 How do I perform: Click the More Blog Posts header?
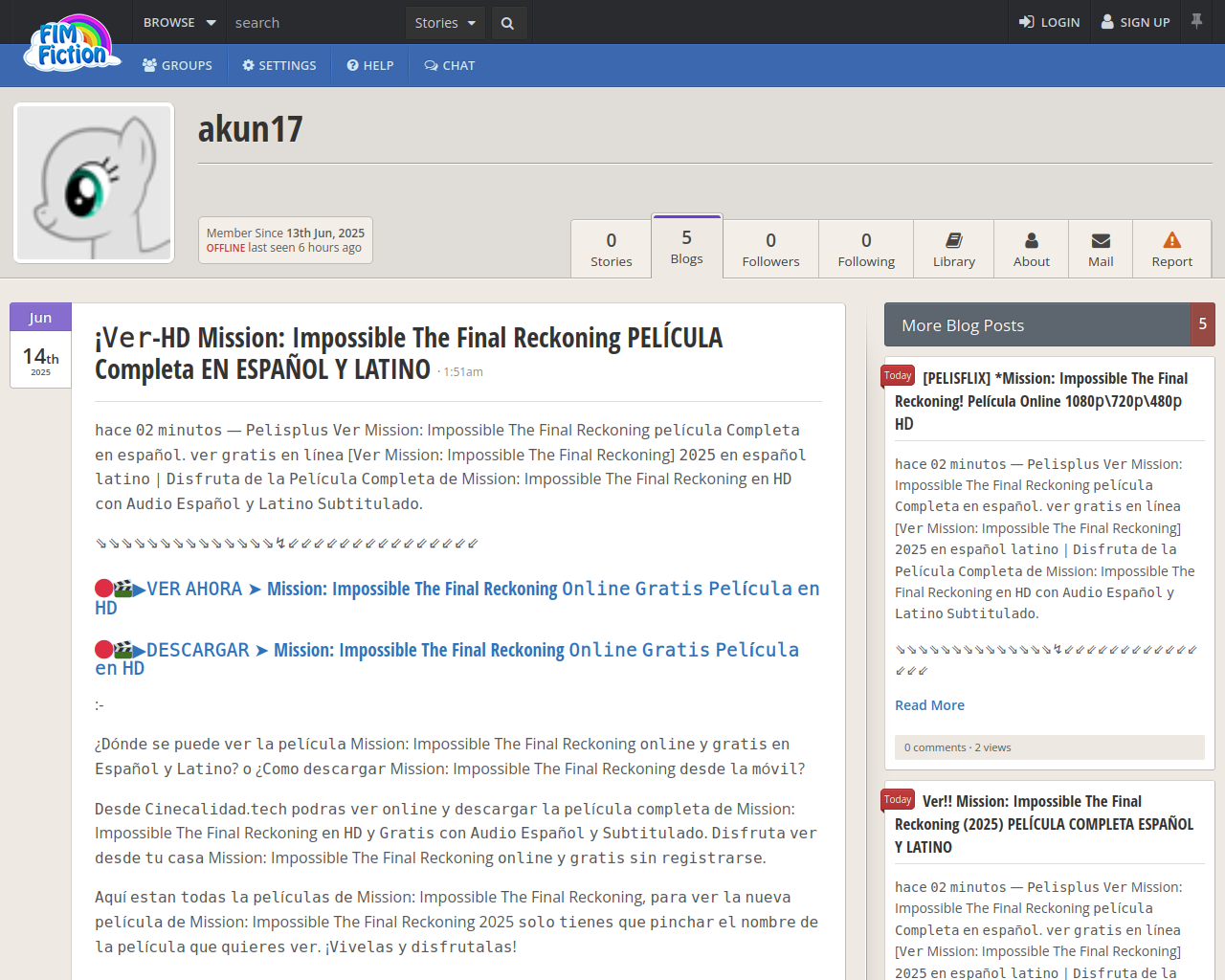(1037, 325)
